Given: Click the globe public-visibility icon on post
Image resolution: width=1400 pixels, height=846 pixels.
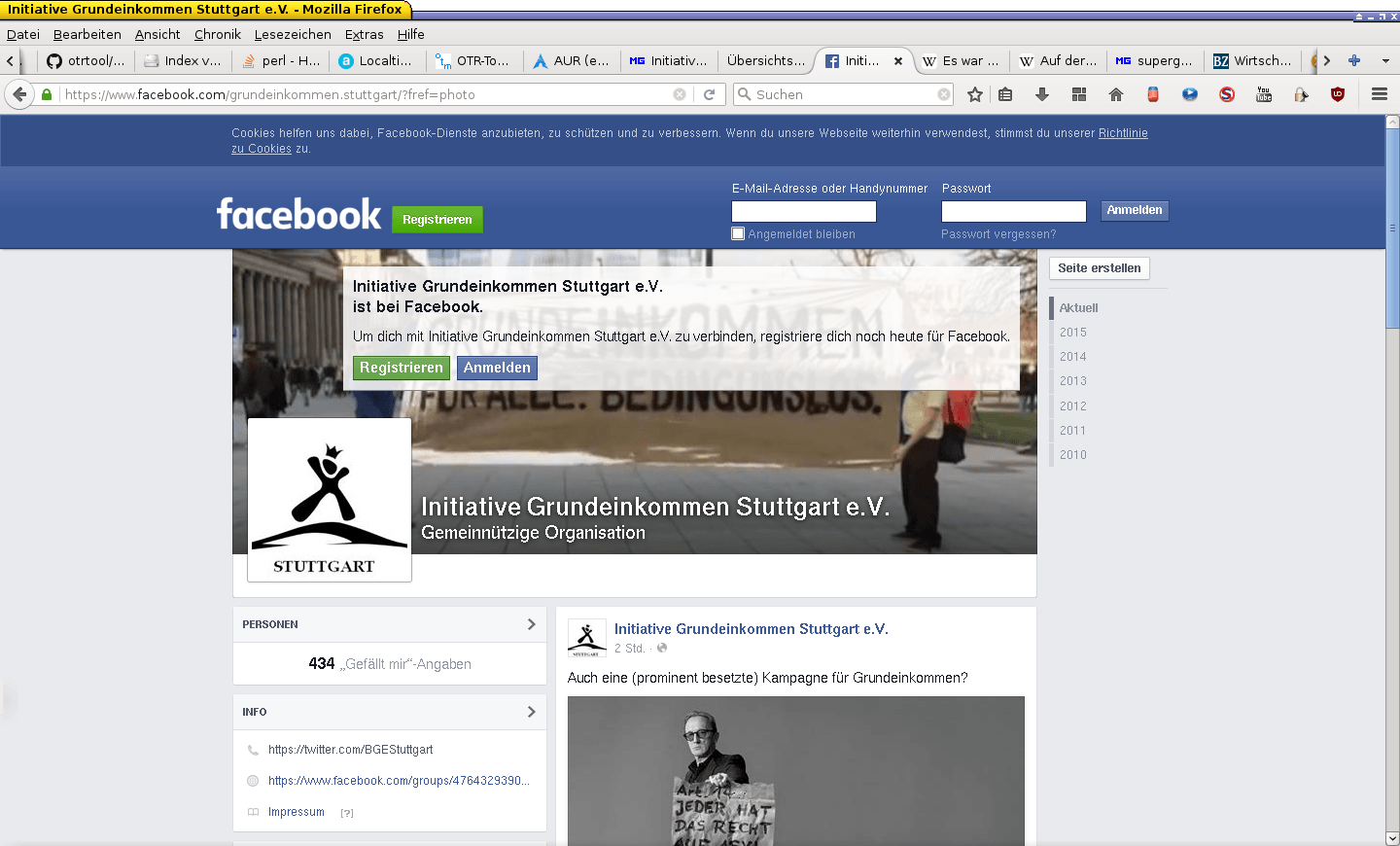Looking at the screenshot, I should tap(662, 648).
